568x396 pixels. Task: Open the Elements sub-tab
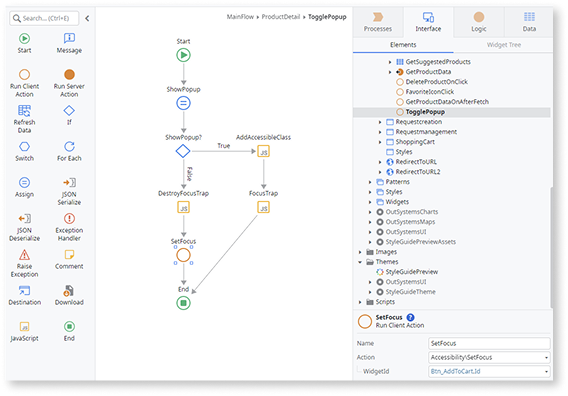pyautogui.click(x=403, y=45)
